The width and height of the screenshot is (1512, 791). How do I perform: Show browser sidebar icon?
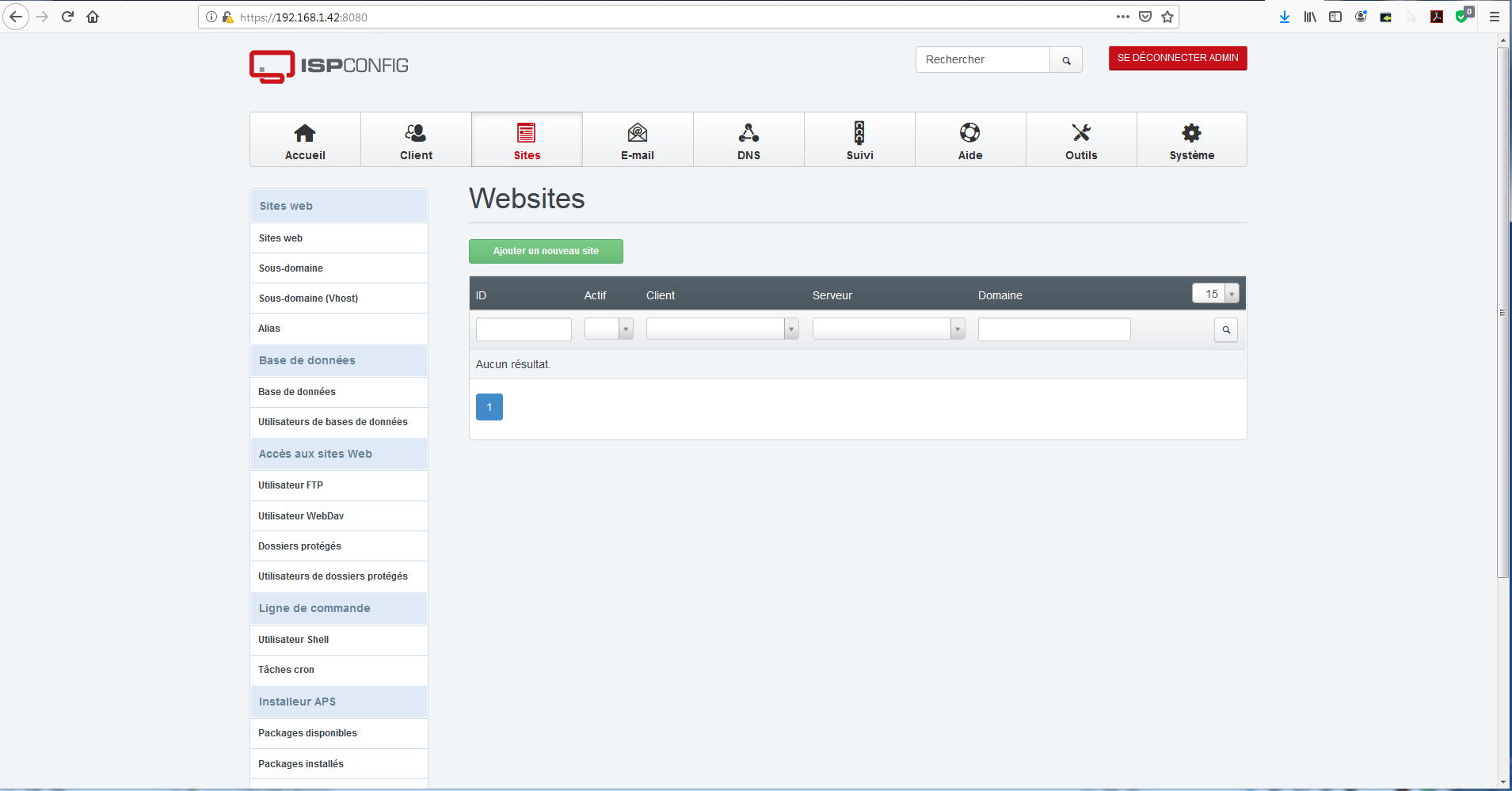click(x=1335, y=17)
